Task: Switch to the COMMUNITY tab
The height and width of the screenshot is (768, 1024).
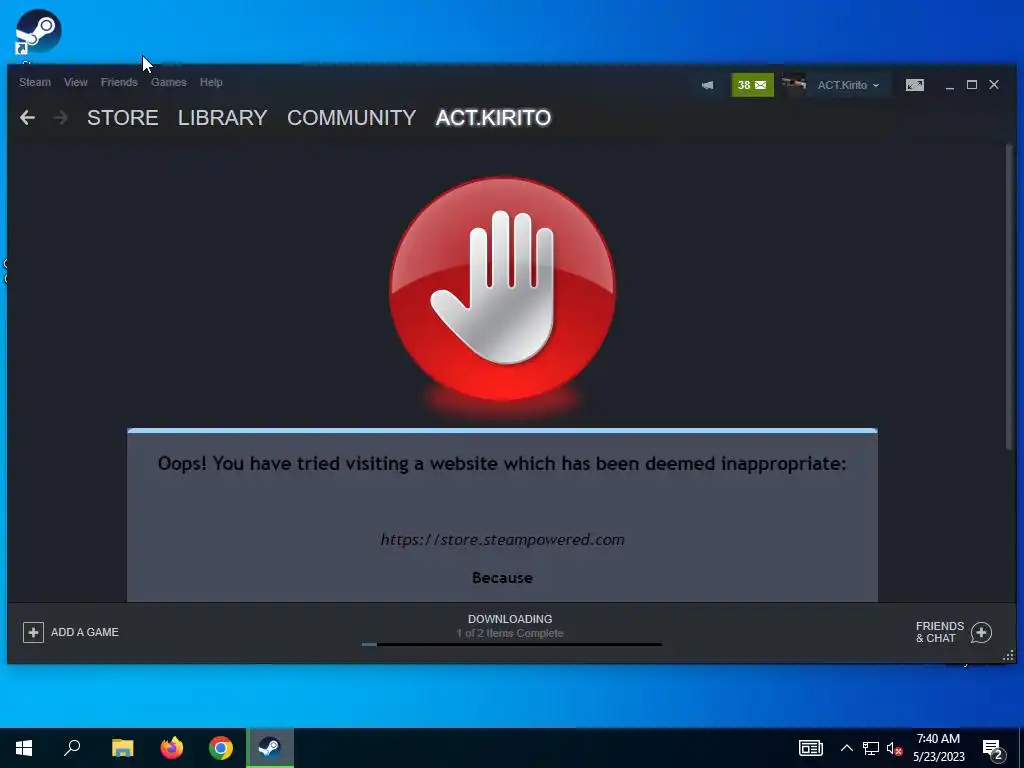Action: [x=351, y=118]
